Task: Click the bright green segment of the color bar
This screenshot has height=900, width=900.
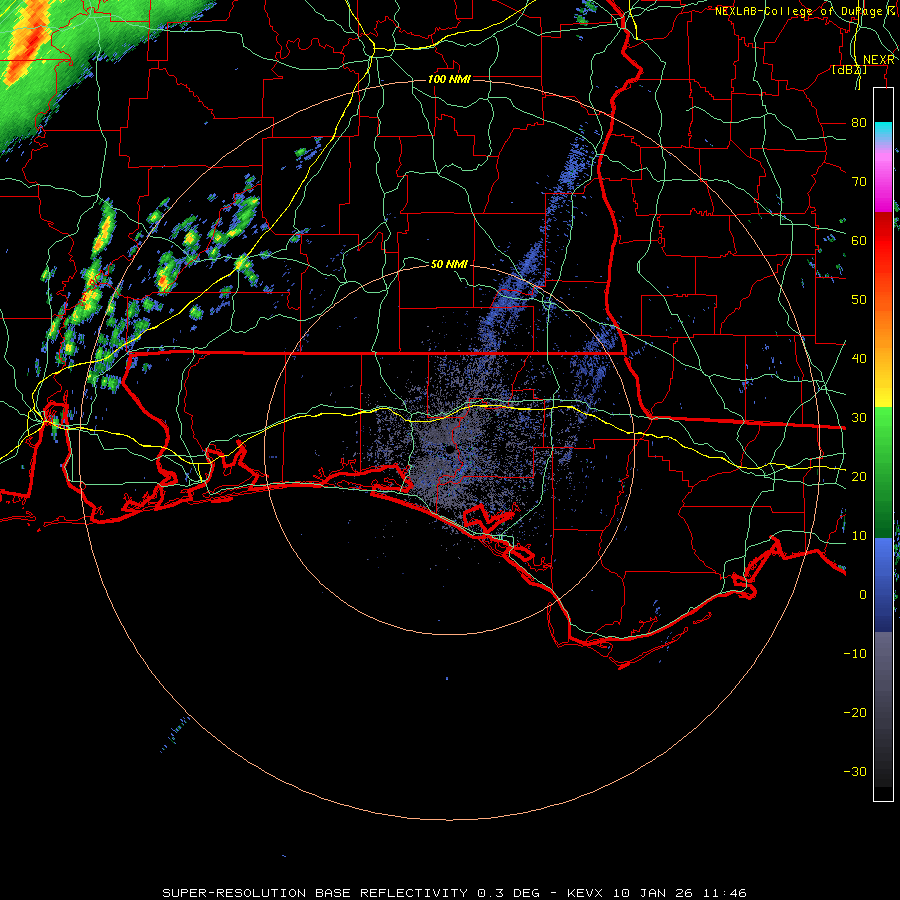Action: (x=883, y=430)
